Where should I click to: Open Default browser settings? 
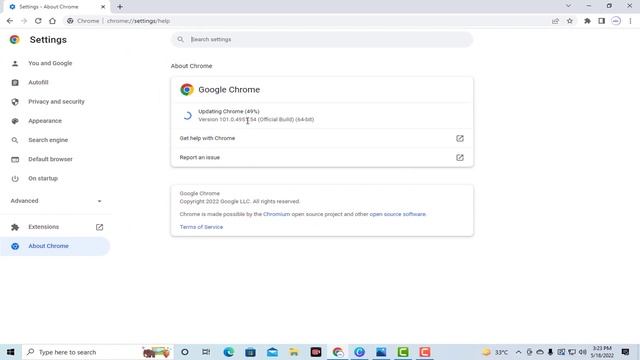50,159
